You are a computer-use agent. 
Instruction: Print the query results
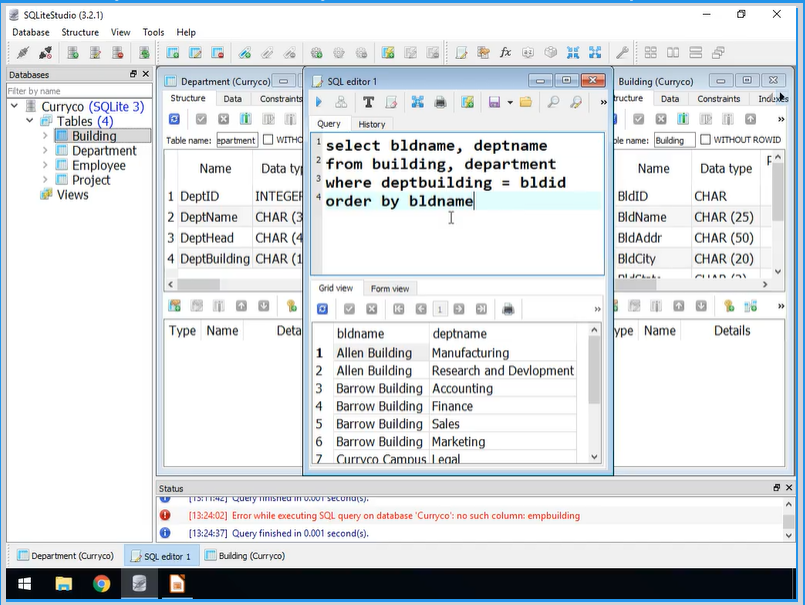509,309
